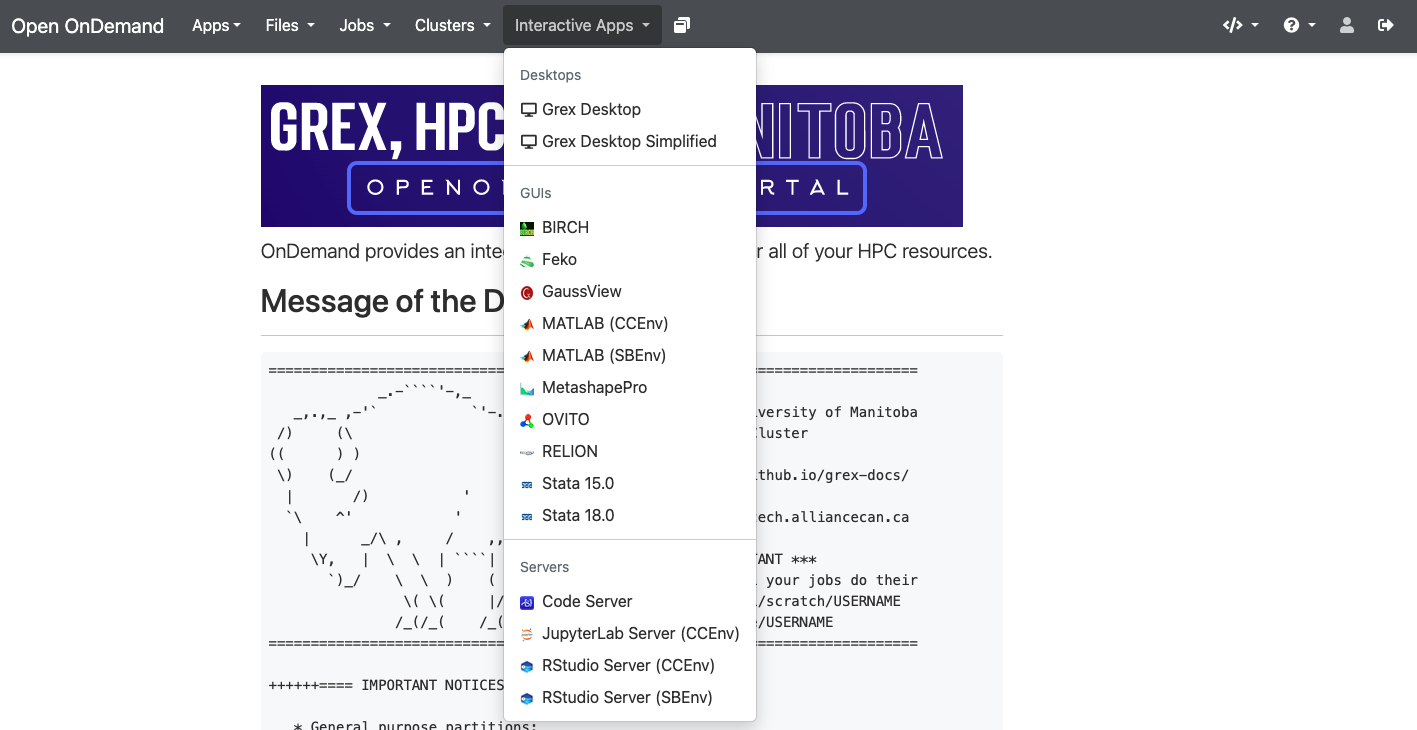The height and width of the screenshot is (730, 1417).
Task: Click the Log Out icon
Action: pos(1386,25)
